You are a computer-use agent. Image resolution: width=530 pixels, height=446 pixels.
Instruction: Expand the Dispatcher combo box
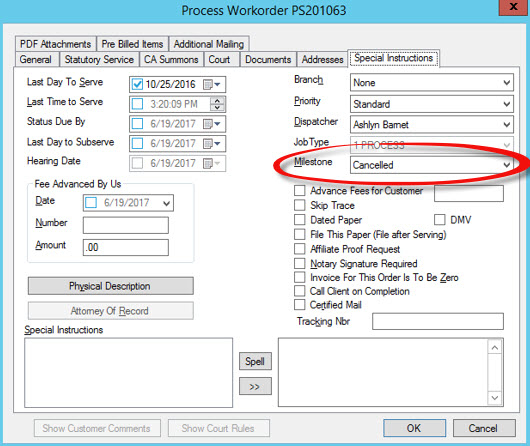[x=506, y=124]
